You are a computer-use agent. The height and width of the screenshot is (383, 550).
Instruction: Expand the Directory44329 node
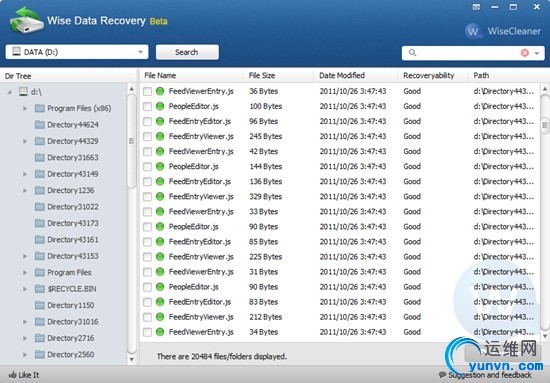pos(25,141)
